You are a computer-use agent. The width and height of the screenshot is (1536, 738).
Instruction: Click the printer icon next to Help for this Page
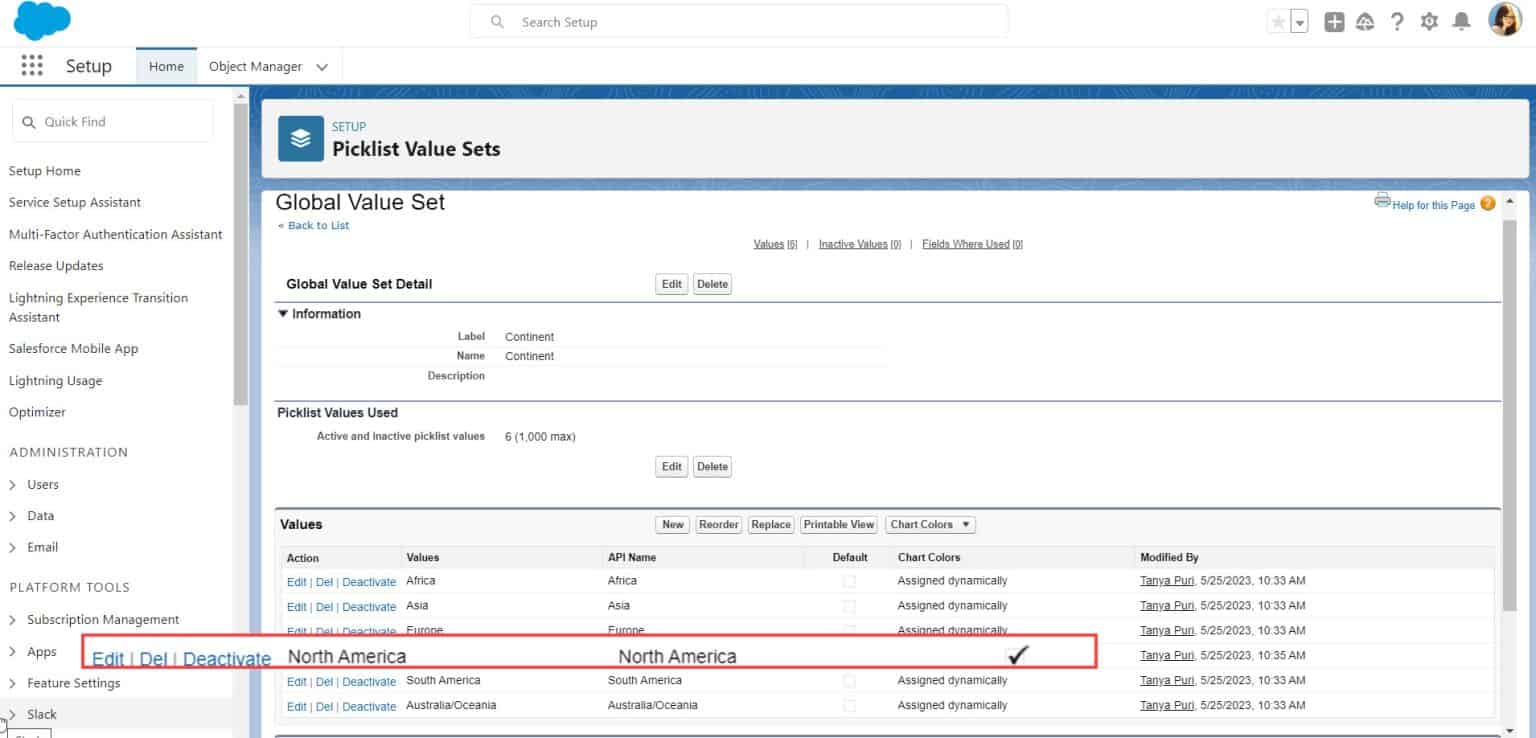(1381, 201)
